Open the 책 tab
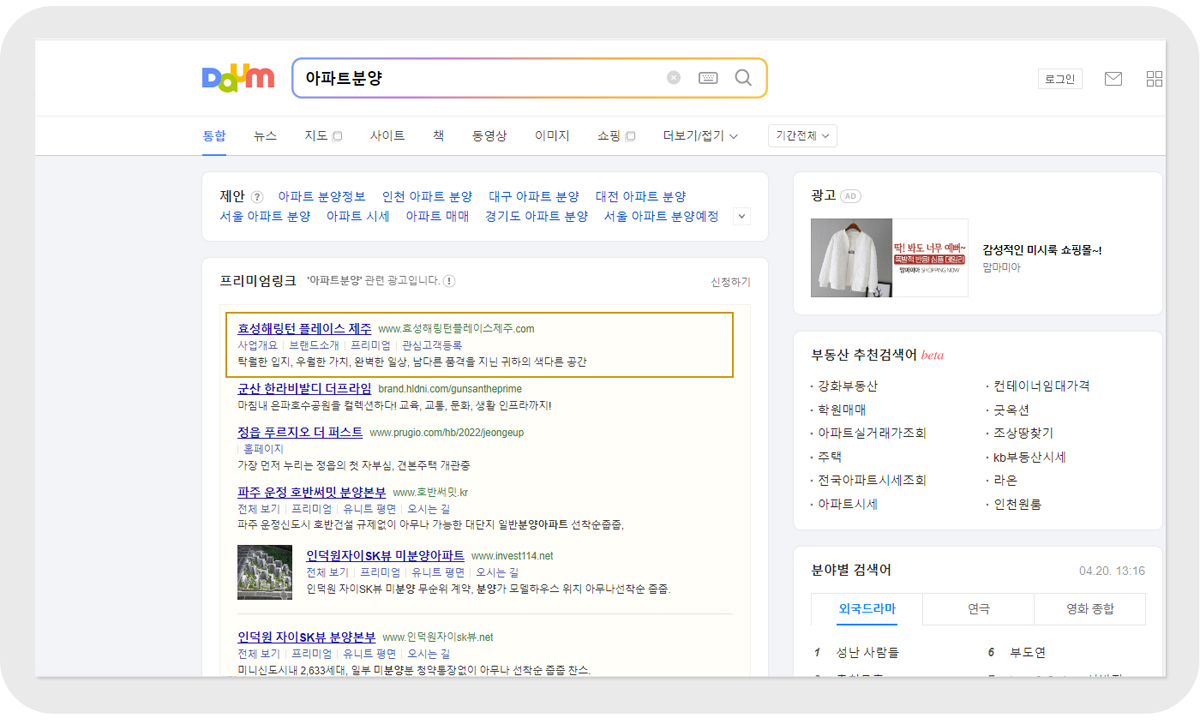Image resolution: width=1200 pixels, height=724 pixels. coord(438,136)
